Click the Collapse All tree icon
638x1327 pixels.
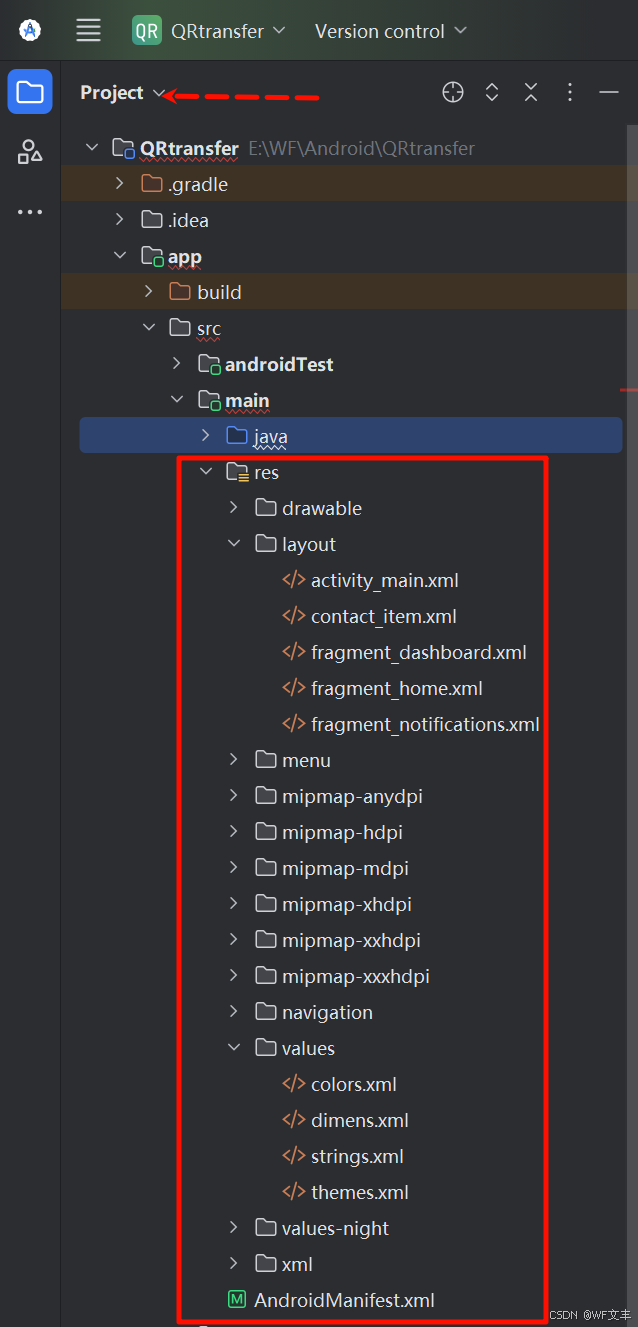click(531, 92)
